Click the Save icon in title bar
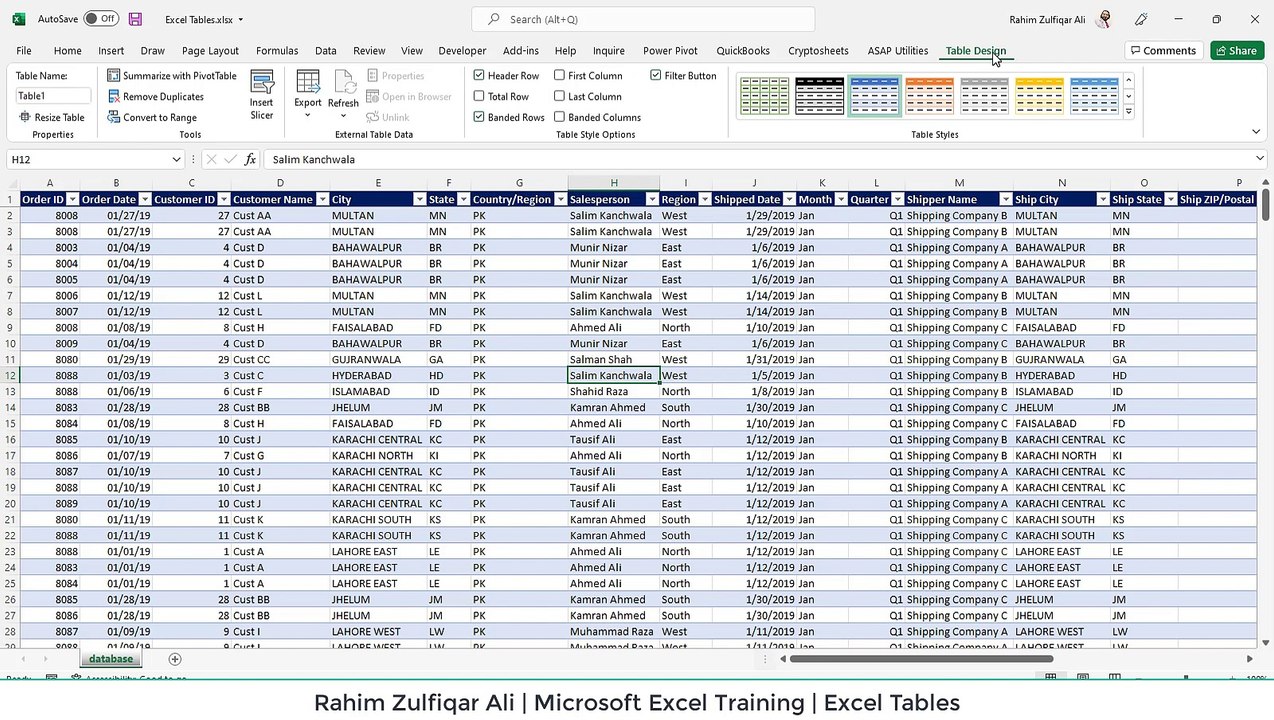 tap(135, 19)
